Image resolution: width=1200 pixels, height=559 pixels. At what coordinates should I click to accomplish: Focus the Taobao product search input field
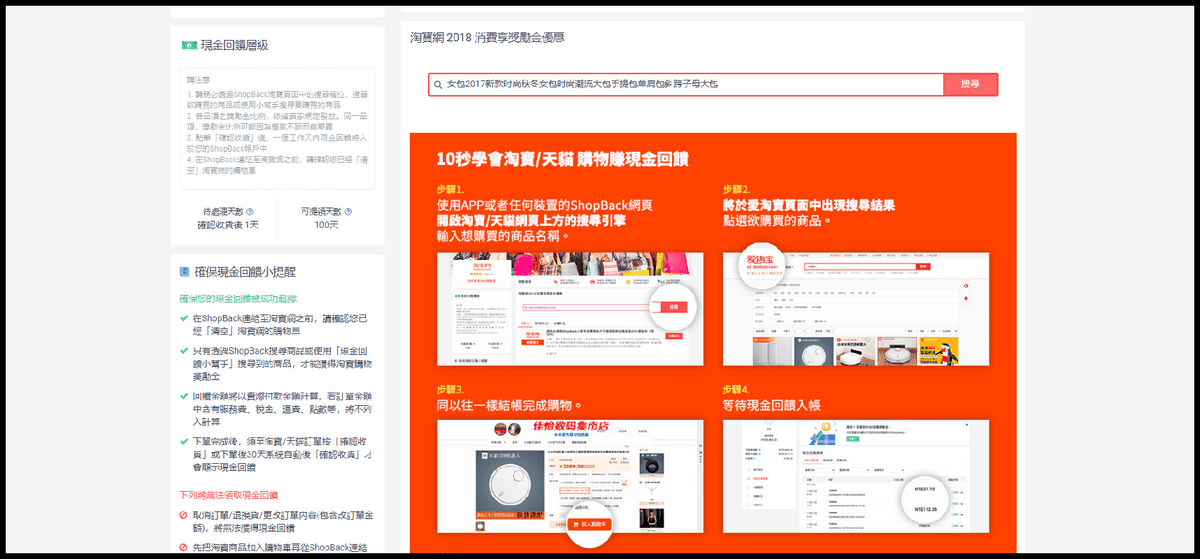tap(686, 85)
